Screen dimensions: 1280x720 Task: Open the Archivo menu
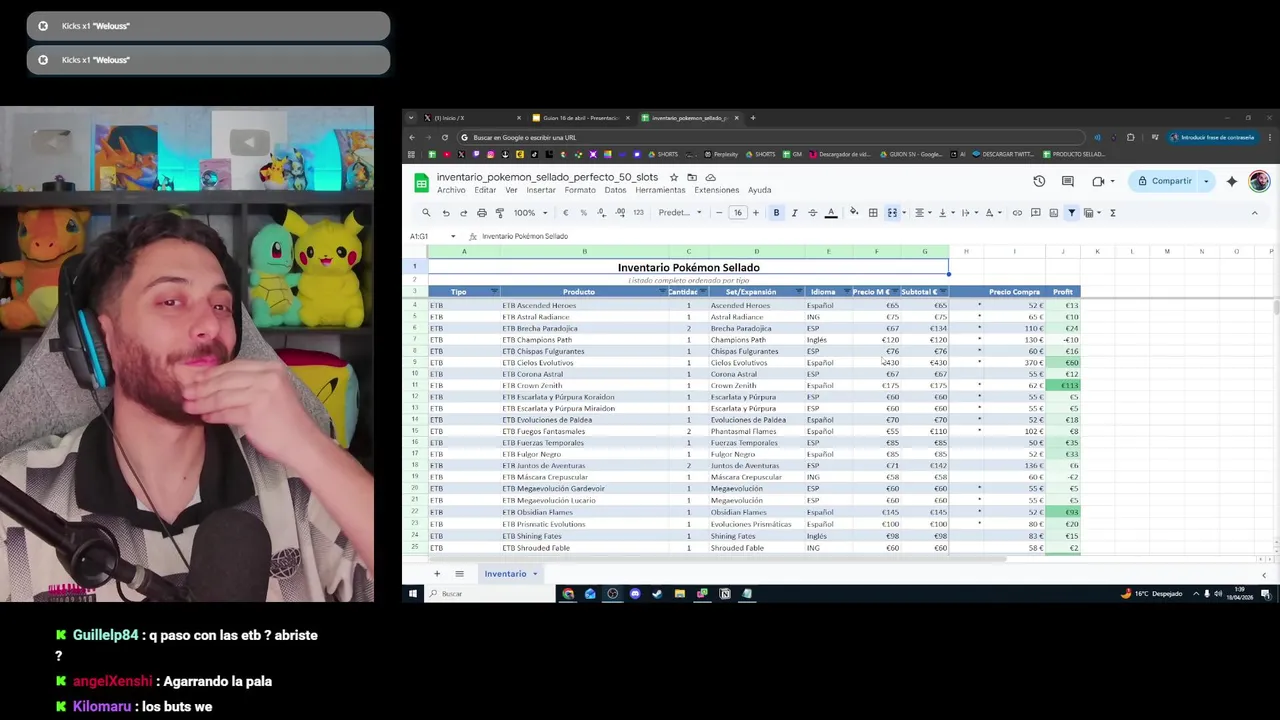[x=451, y=190]
